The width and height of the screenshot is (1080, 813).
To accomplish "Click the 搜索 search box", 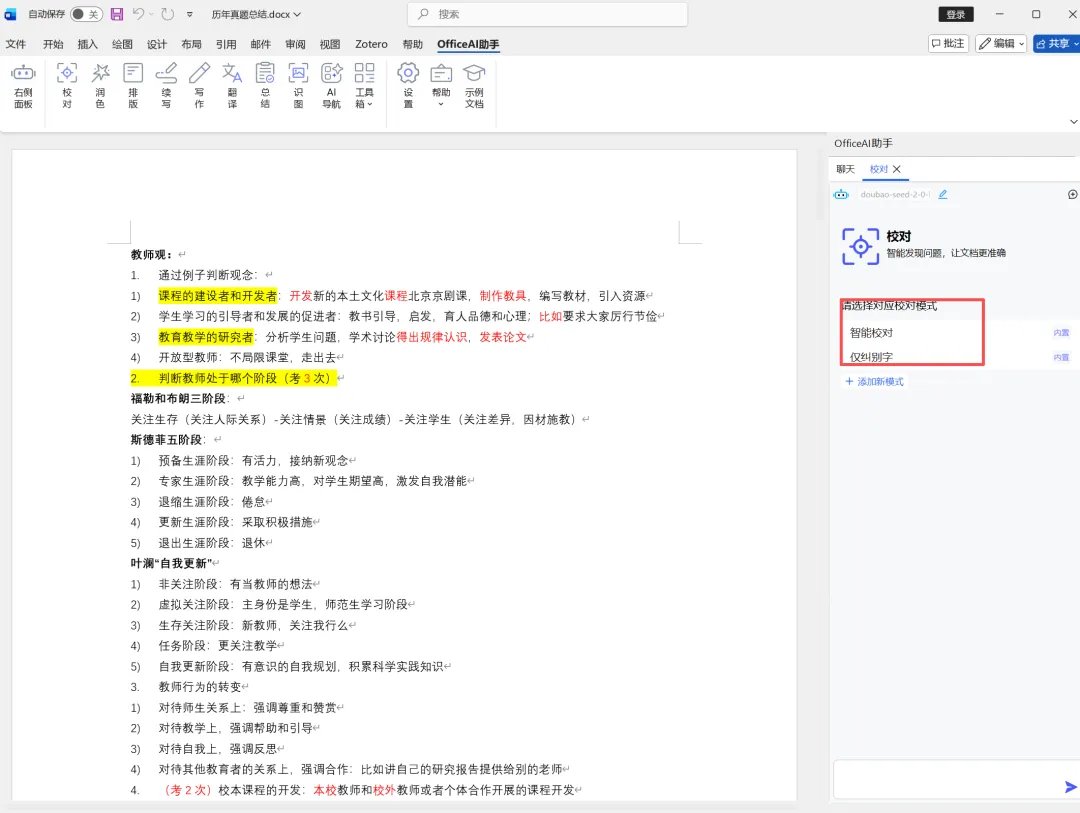I will (548, 14).
